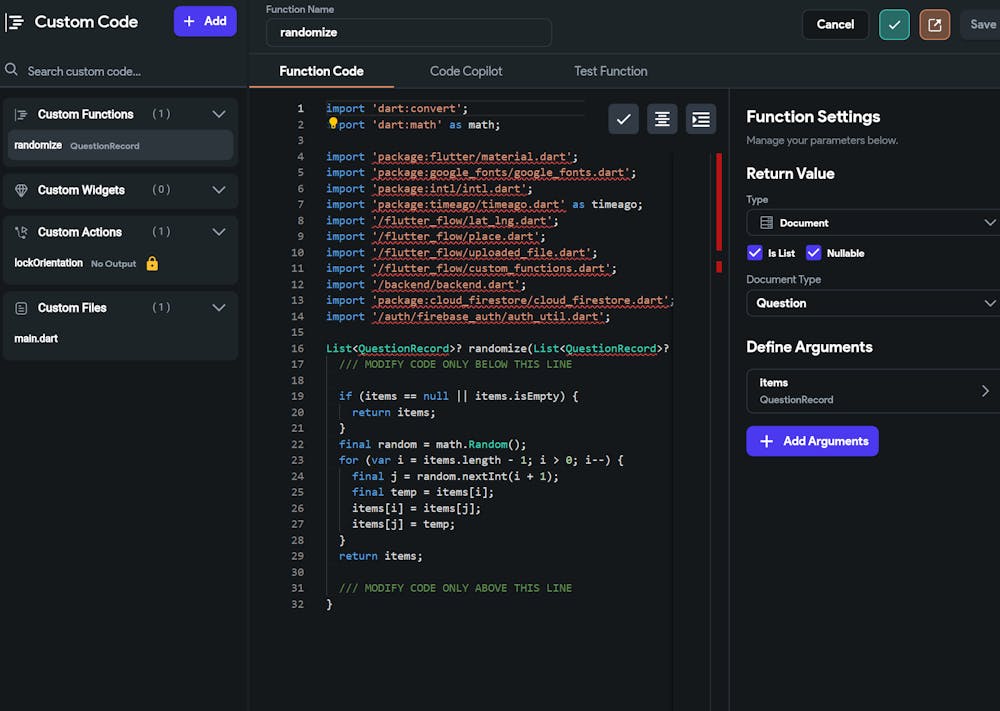Click the checkmark icon in code editor

tap(623, 119)
